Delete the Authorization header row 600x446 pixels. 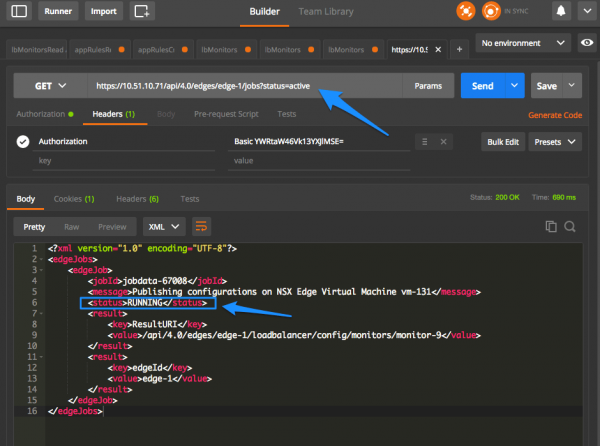(x=443, y=142)
